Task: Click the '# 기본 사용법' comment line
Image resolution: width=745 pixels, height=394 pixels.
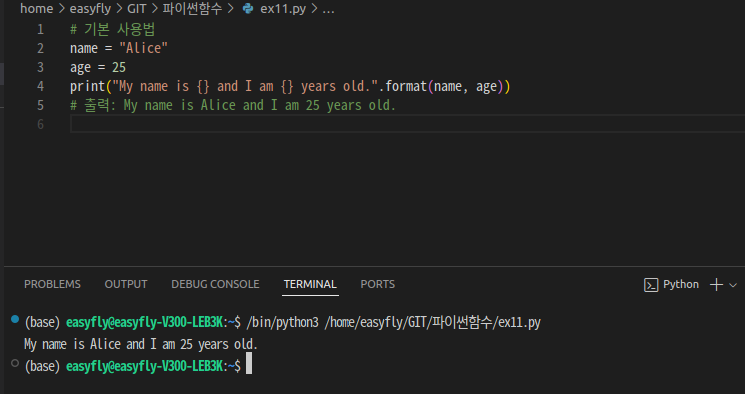Action: point(113,29)
